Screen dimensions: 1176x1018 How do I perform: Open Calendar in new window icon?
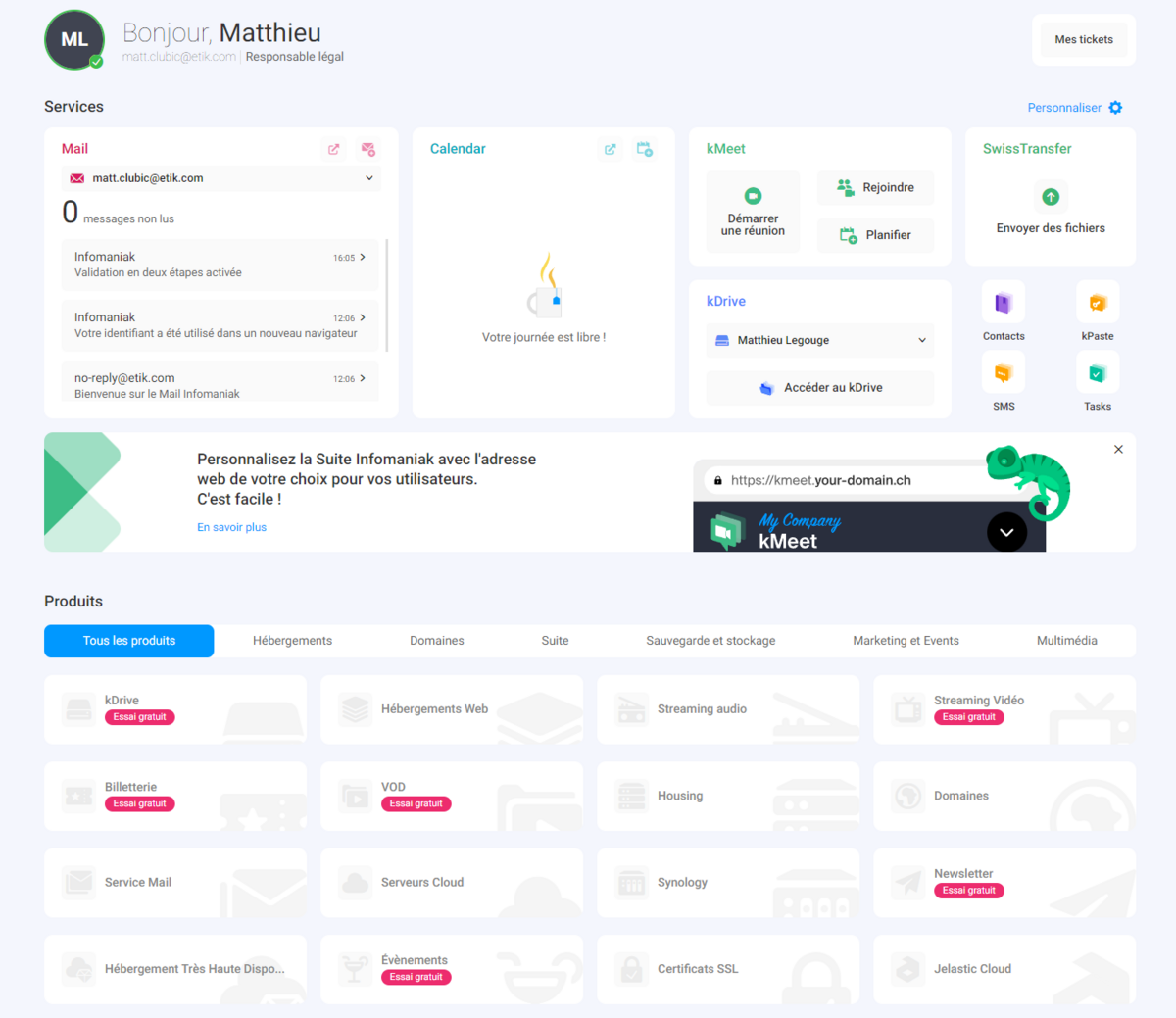click(x=611, y=149)
